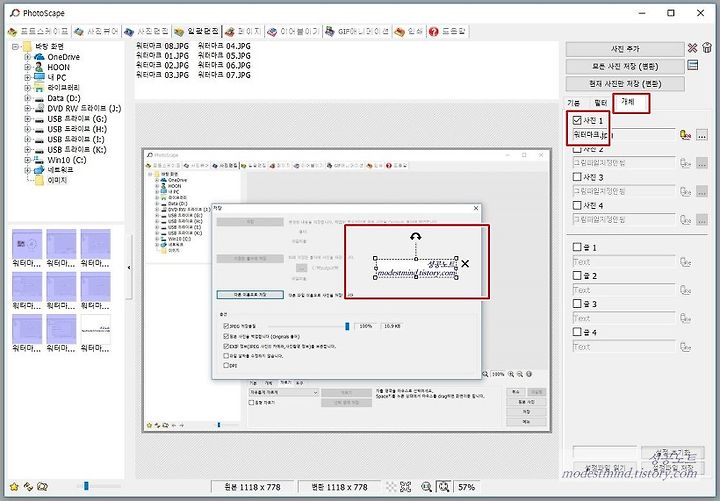
Task: Switch to the 사진편집 tab
Action: tap(147, 31)
